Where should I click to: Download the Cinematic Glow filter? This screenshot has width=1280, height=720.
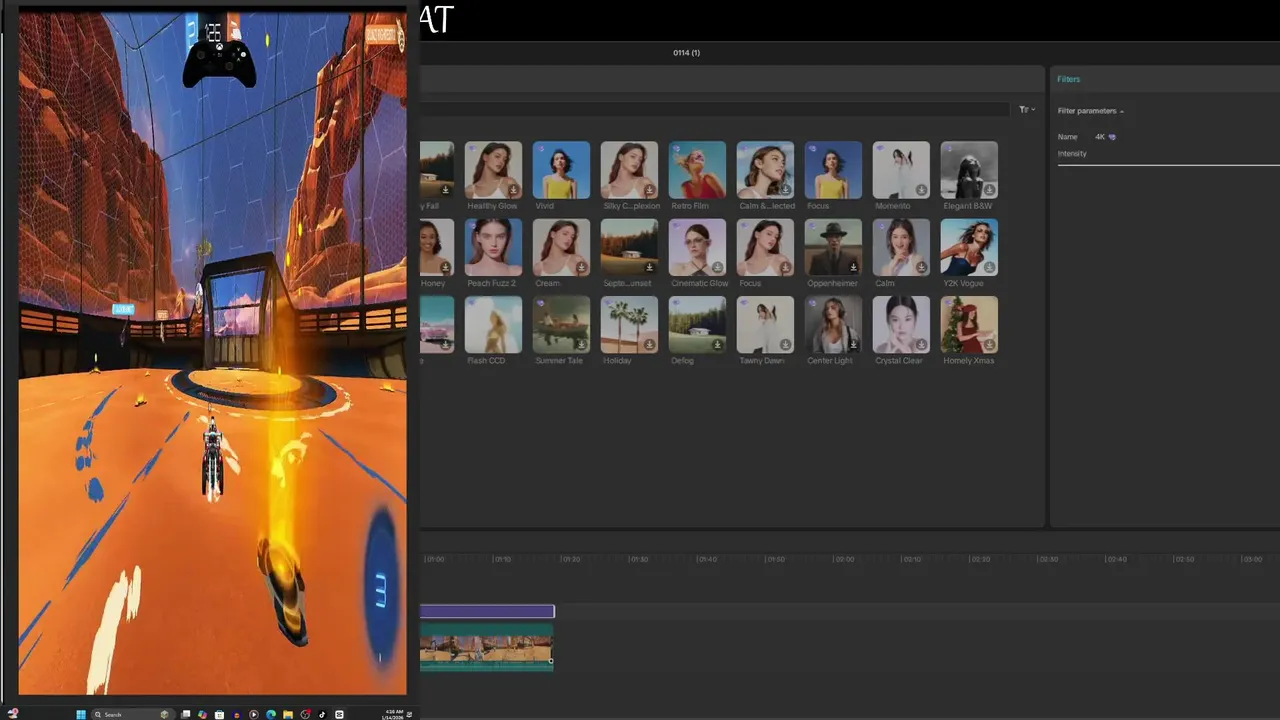tap(717, 267)
